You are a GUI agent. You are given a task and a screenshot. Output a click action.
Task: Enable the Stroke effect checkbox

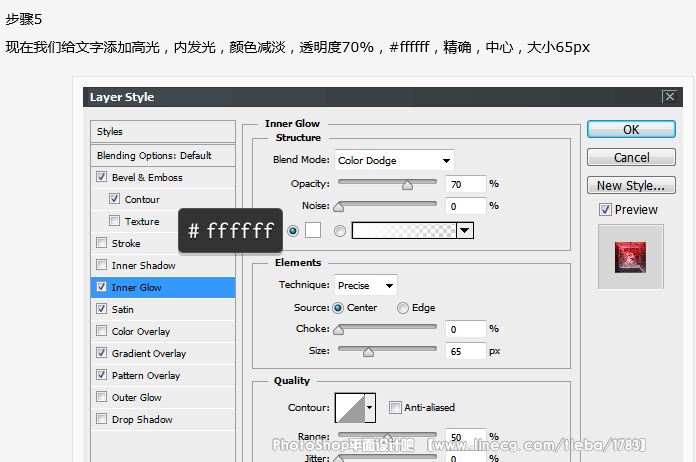coord(101,243)
